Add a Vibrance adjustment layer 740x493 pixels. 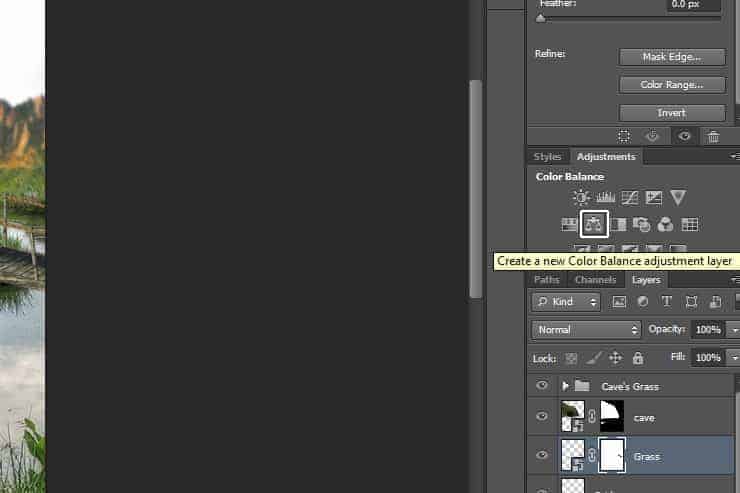coord(678,198)
